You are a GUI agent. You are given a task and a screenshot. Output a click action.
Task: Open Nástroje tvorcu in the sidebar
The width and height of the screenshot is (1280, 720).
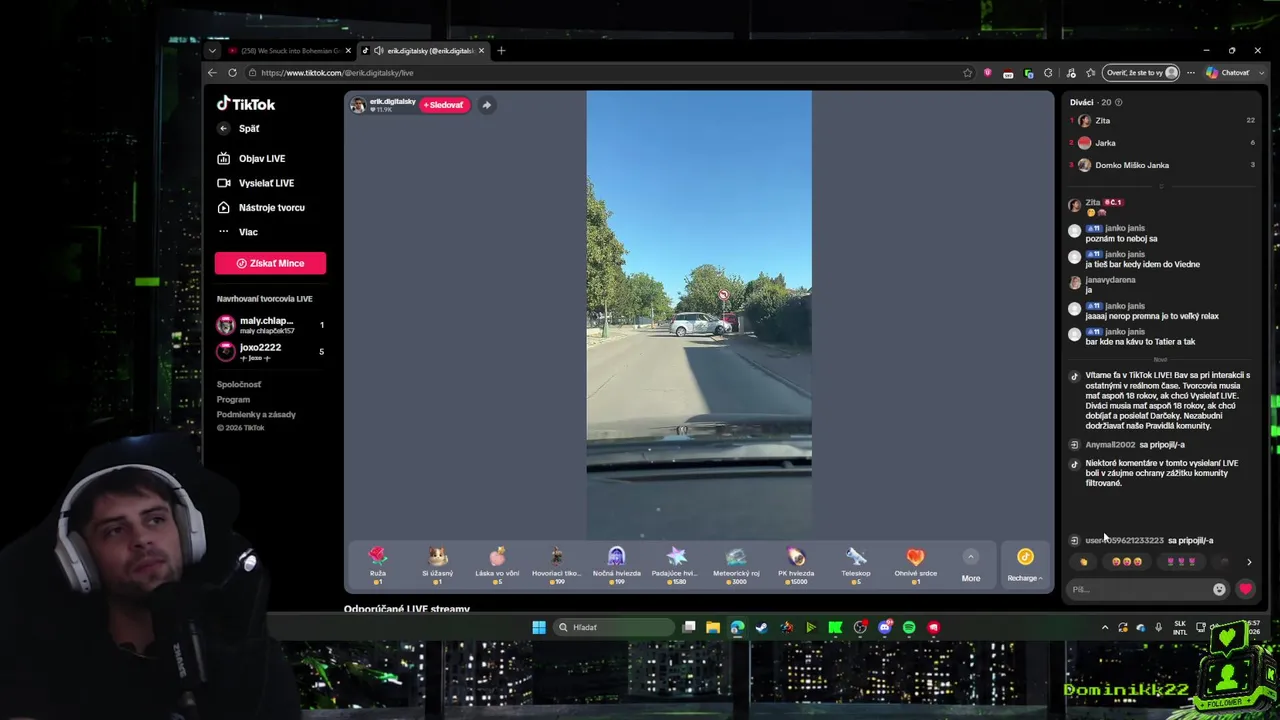click(261, 207)
